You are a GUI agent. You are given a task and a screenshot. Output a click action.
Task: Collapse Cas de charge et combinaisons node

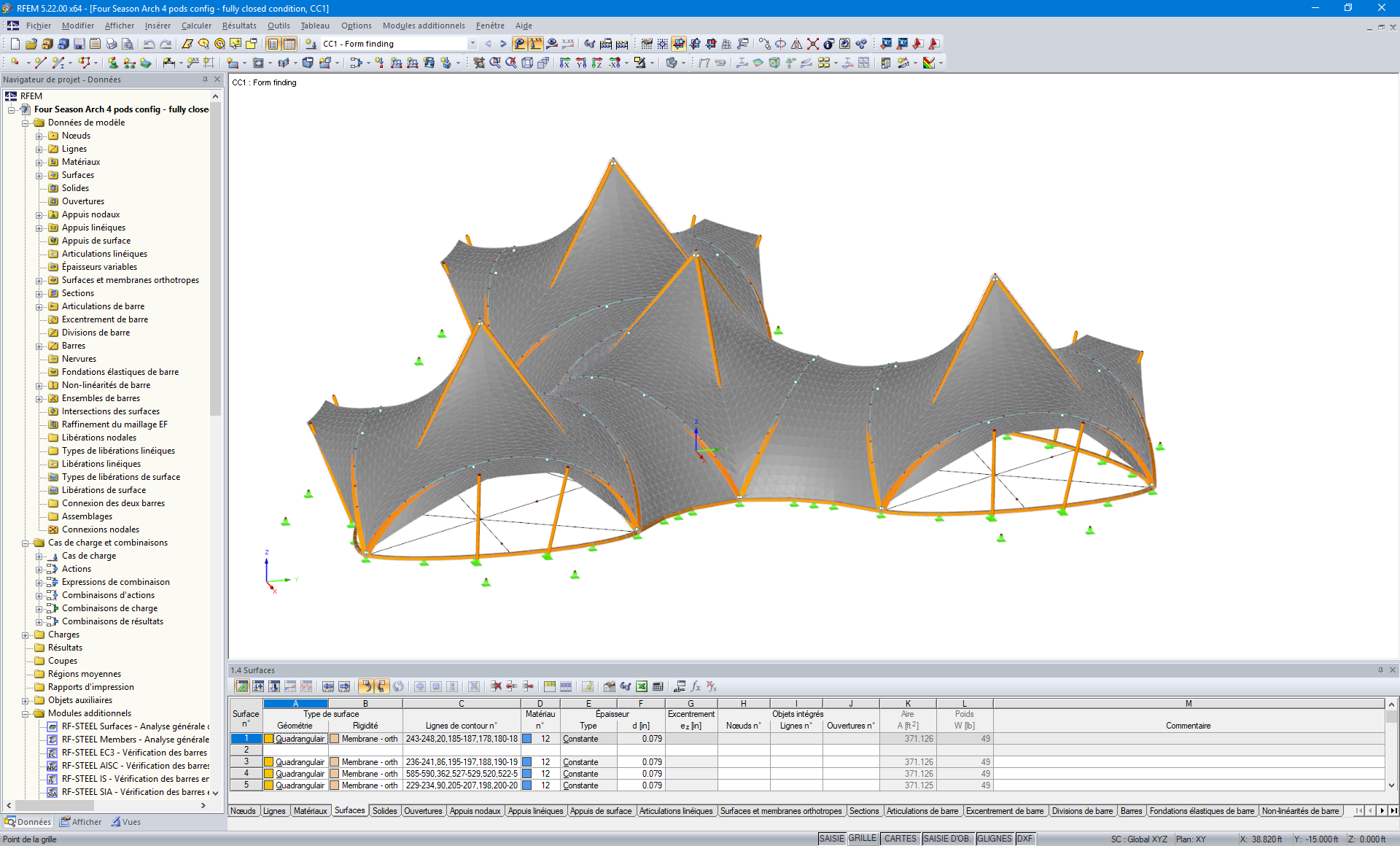coord(26,543)
